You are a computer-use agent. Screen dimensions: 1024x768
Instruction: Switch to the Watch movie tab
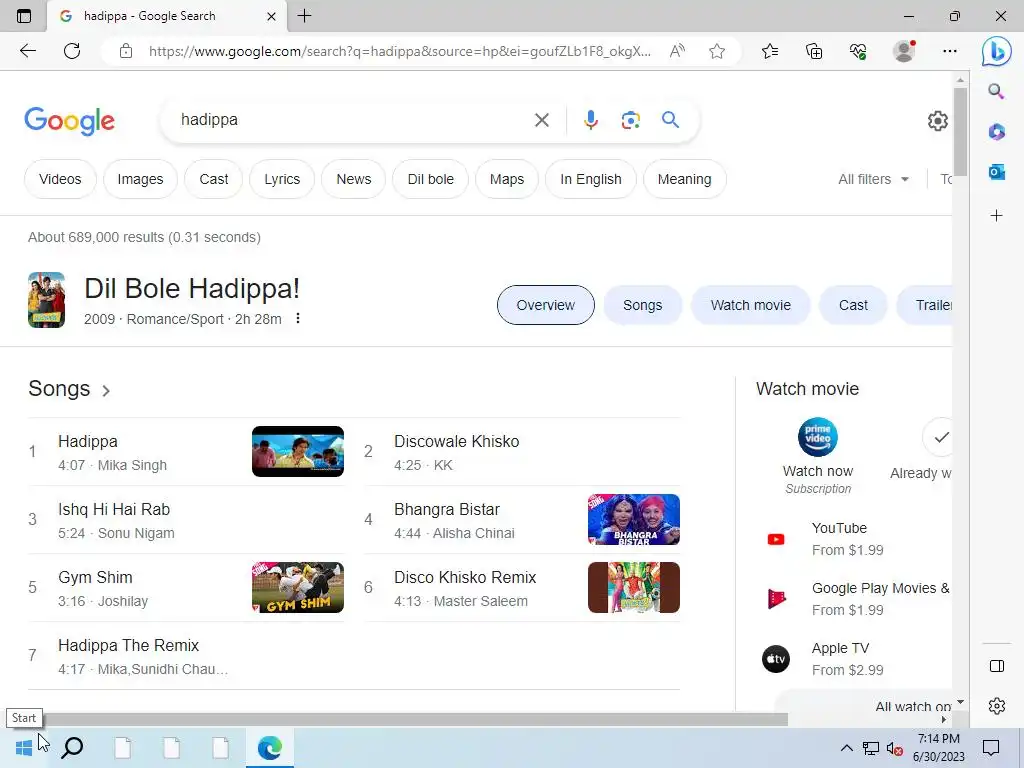tap(750, 305)
